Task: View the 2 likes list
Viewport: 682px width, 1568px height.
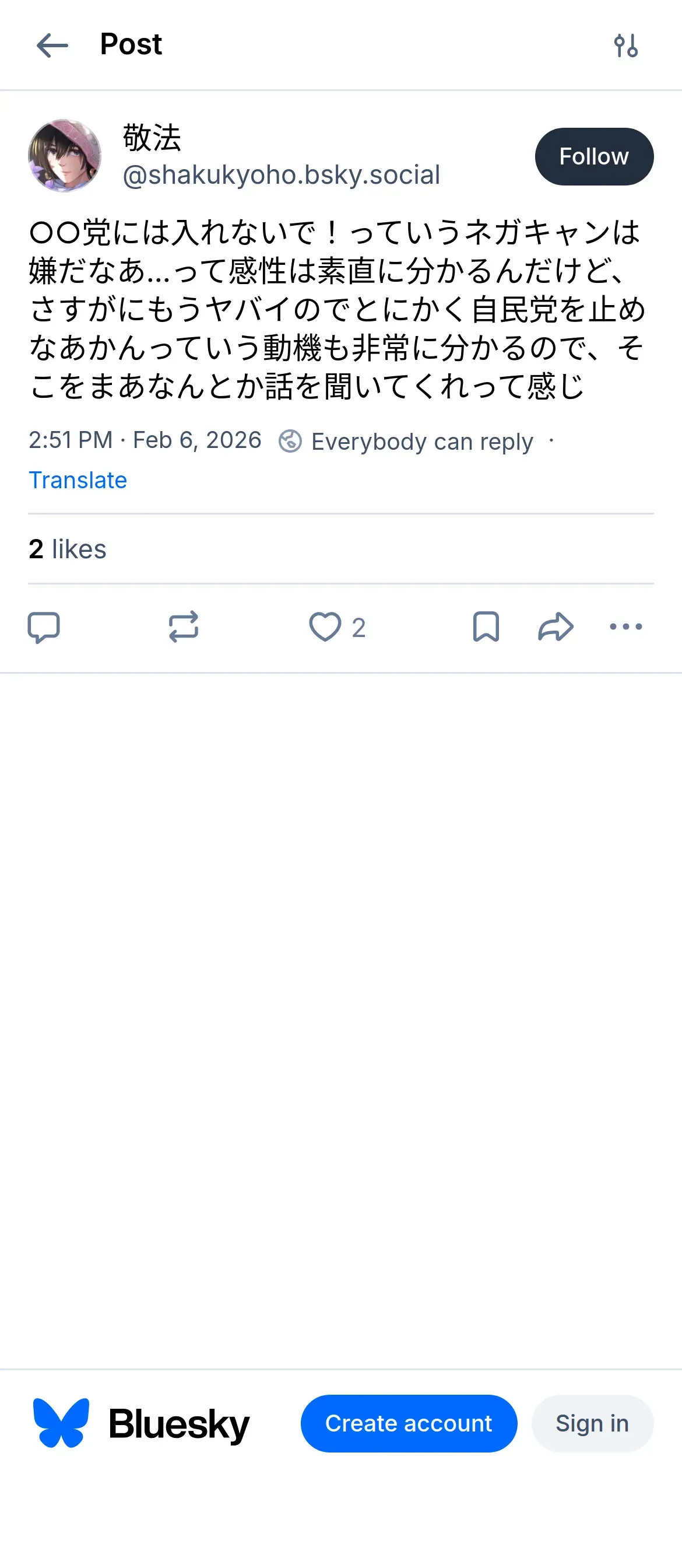Action: point(68,549)
